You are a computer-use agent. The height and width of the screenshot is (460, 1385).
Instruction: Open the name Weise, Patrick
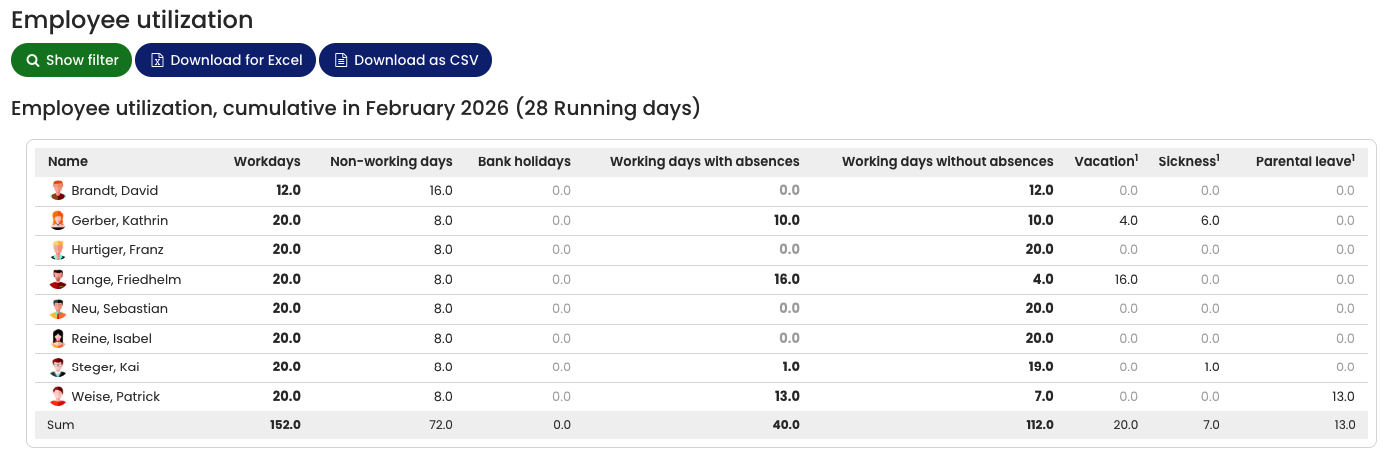[116, 397]
